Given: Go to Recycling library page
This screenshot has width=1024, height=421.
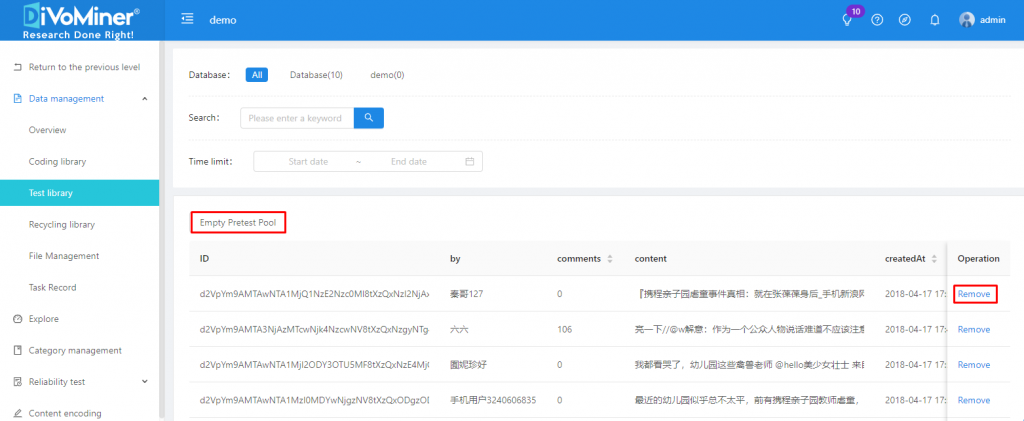Looking at the screenshot, I should tap(62, 225).
